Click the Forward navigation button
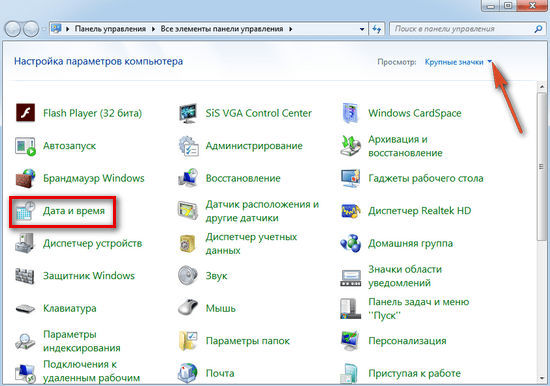 click(x=31, y=29)
